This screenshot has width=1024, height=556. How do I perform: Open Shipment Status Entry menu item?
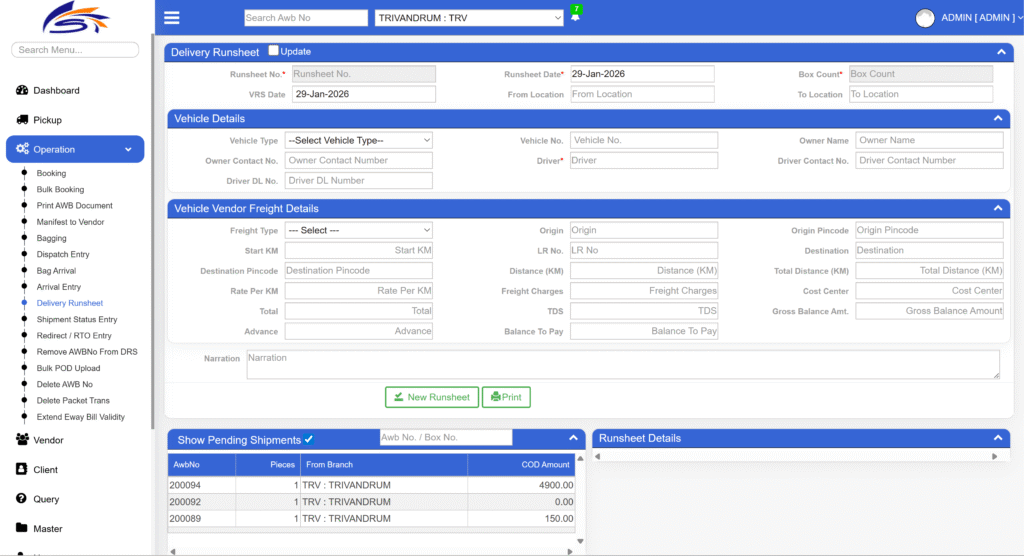[77, 320]
